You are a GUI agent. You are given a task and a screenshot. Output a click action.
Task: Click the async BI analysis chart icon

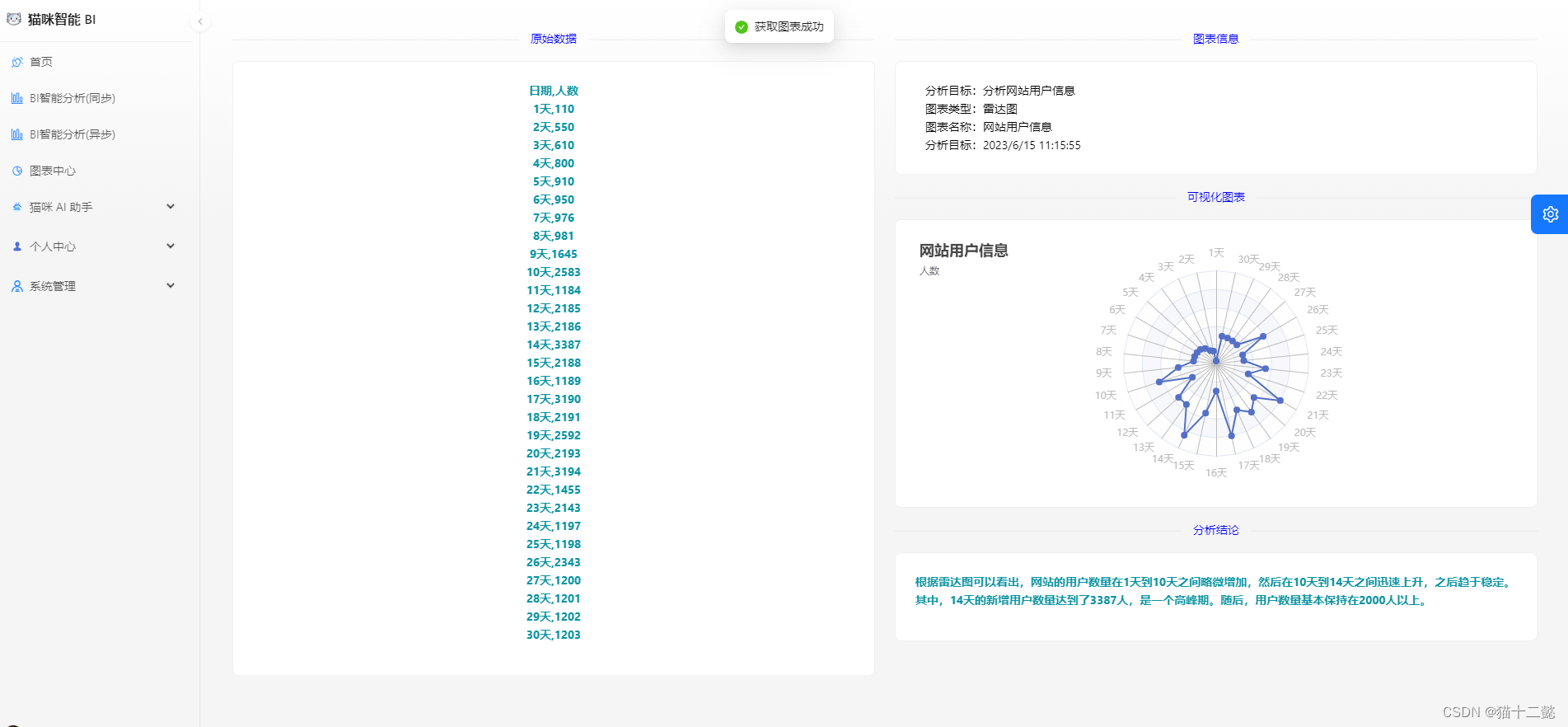tap(17, 134)
